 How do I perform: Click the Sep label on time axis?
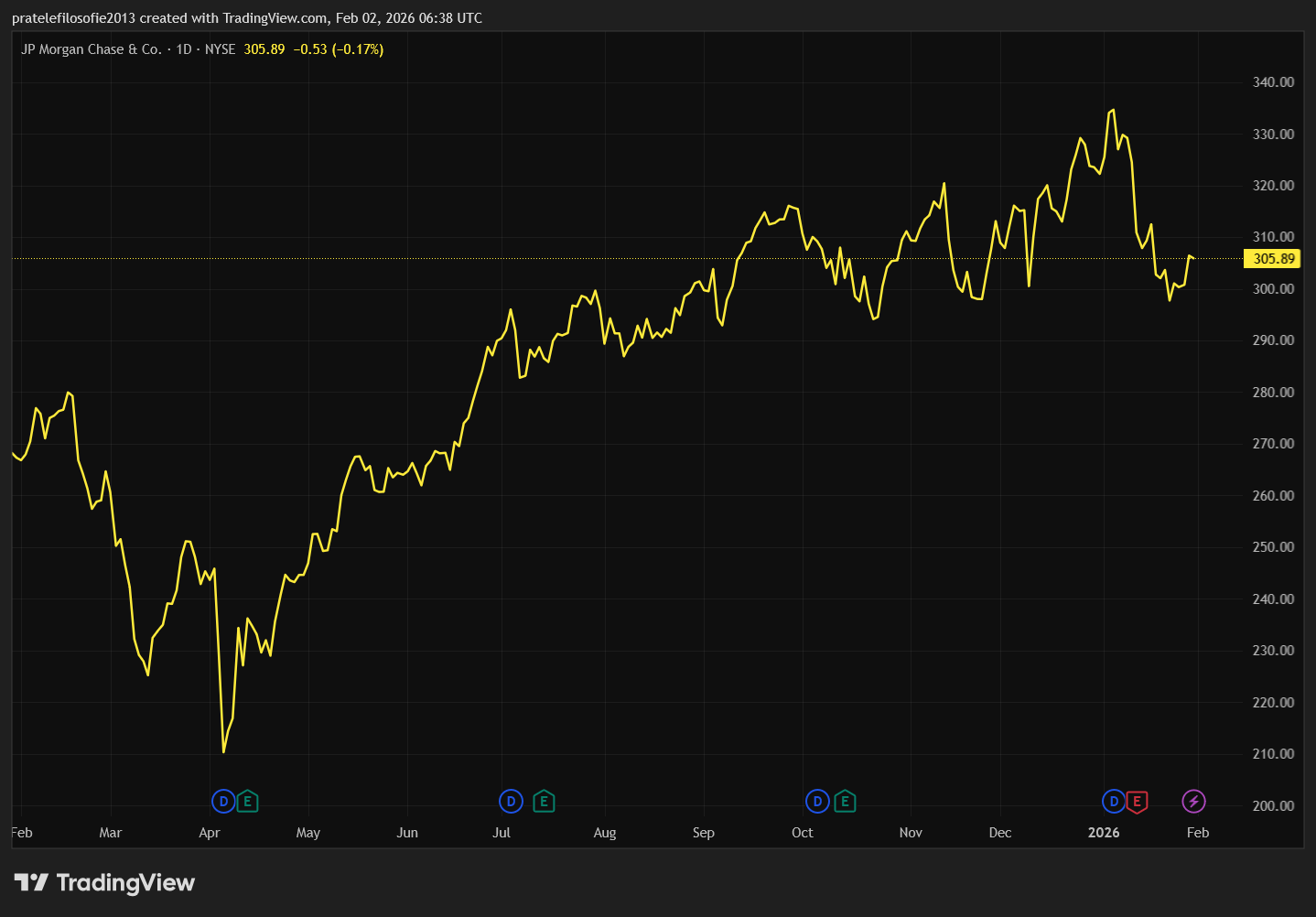[x=704, y=833]
